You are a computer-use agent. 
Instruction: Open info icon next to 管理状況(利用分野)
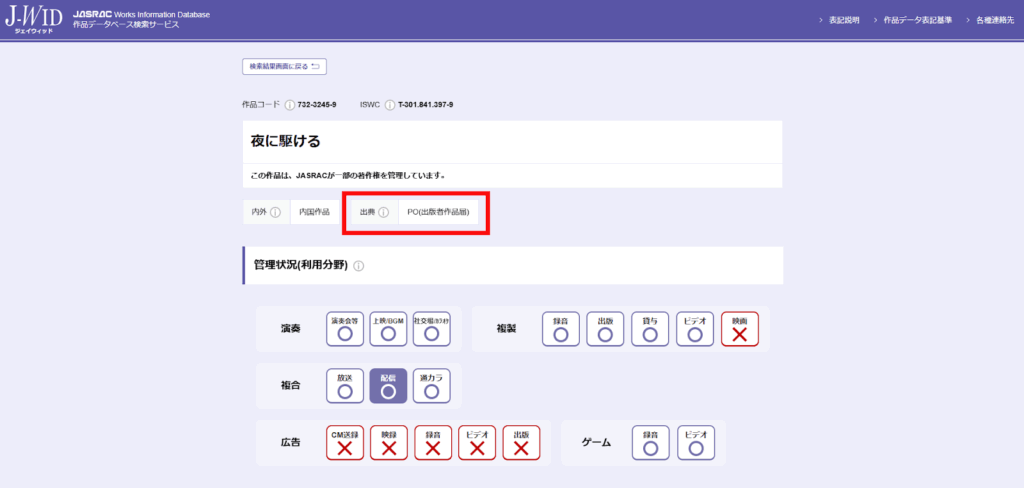pyautogui.click(x=359, y=266)
